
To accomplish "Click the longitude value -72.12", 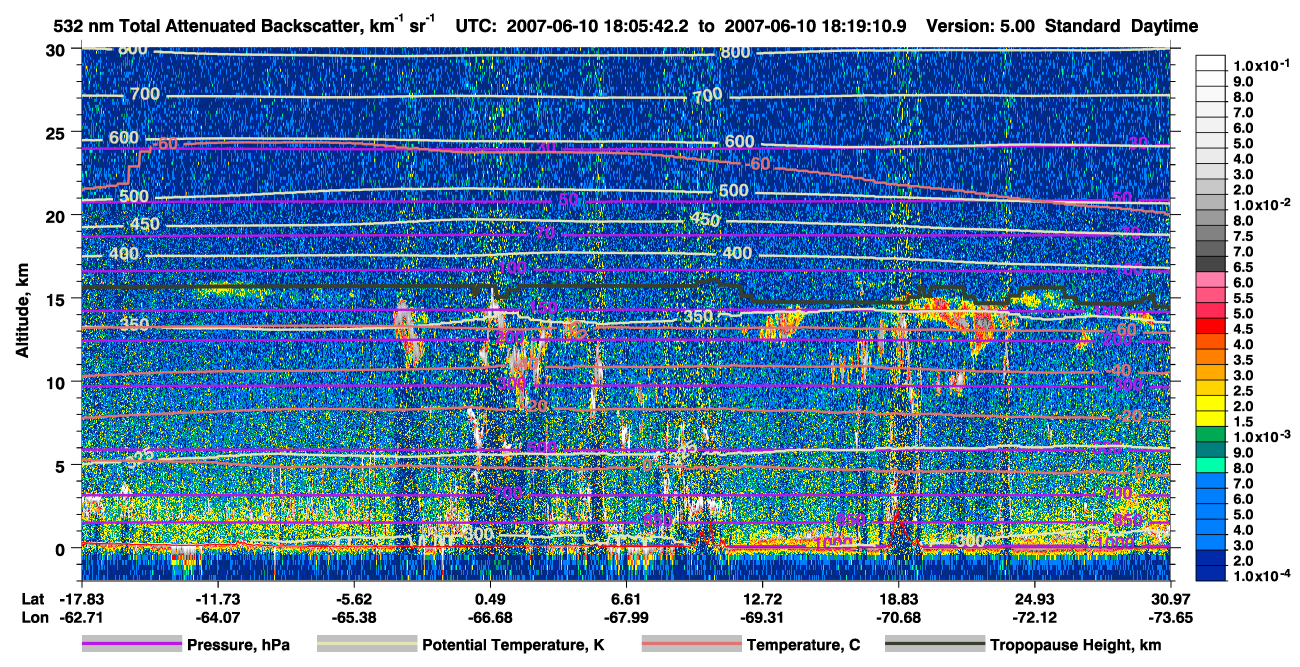I will [x=1034, y=617].
